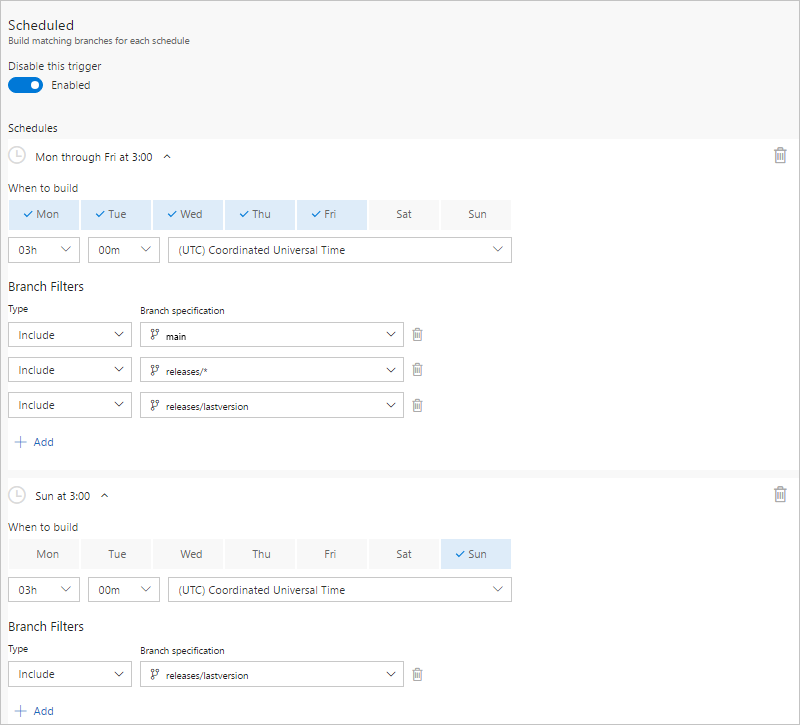This screenshot has width=800, height=725.
Task: Enable Sat in the Mon-Fri schedule
Action: point(404,214)
